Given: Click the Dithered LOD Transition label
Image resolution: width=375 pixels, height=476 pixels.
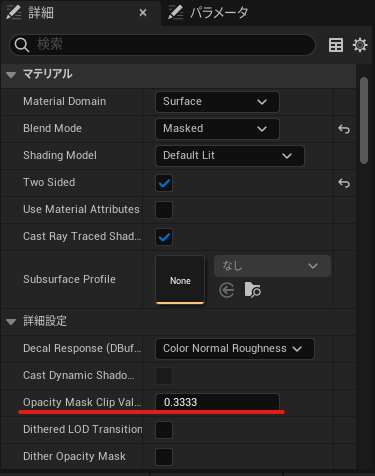Looking at the screenshot, I should click(83, 429).
